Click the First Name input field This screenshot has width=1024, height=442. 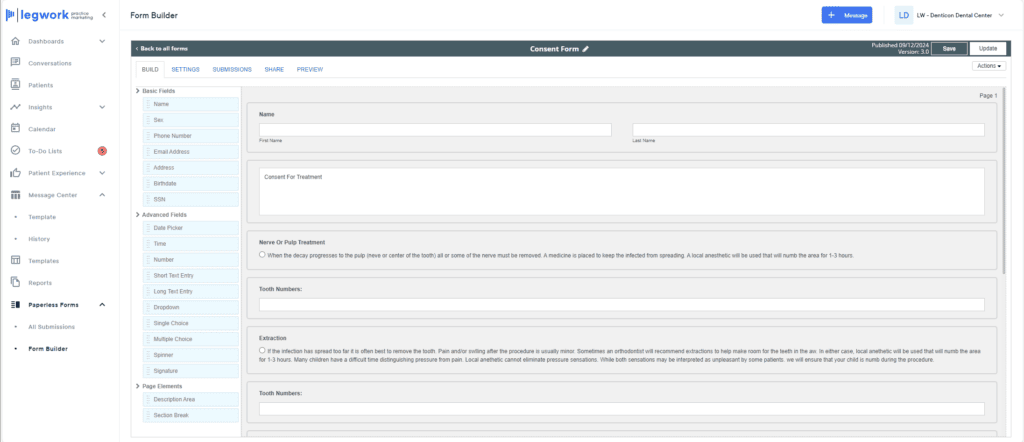pos(435,129)
